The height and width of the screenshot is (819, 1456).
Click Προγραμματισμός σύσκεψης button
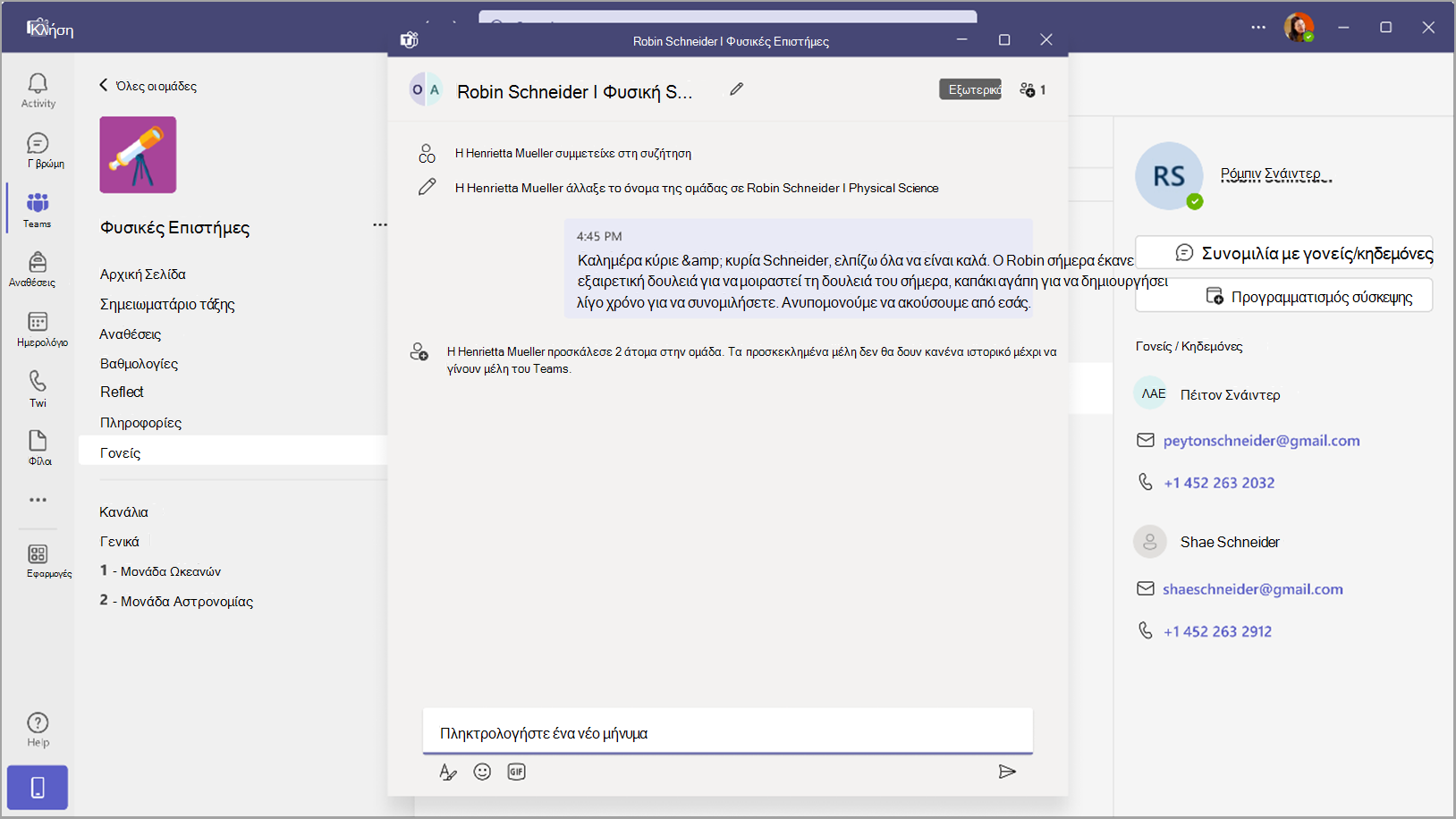(1284, 296)
